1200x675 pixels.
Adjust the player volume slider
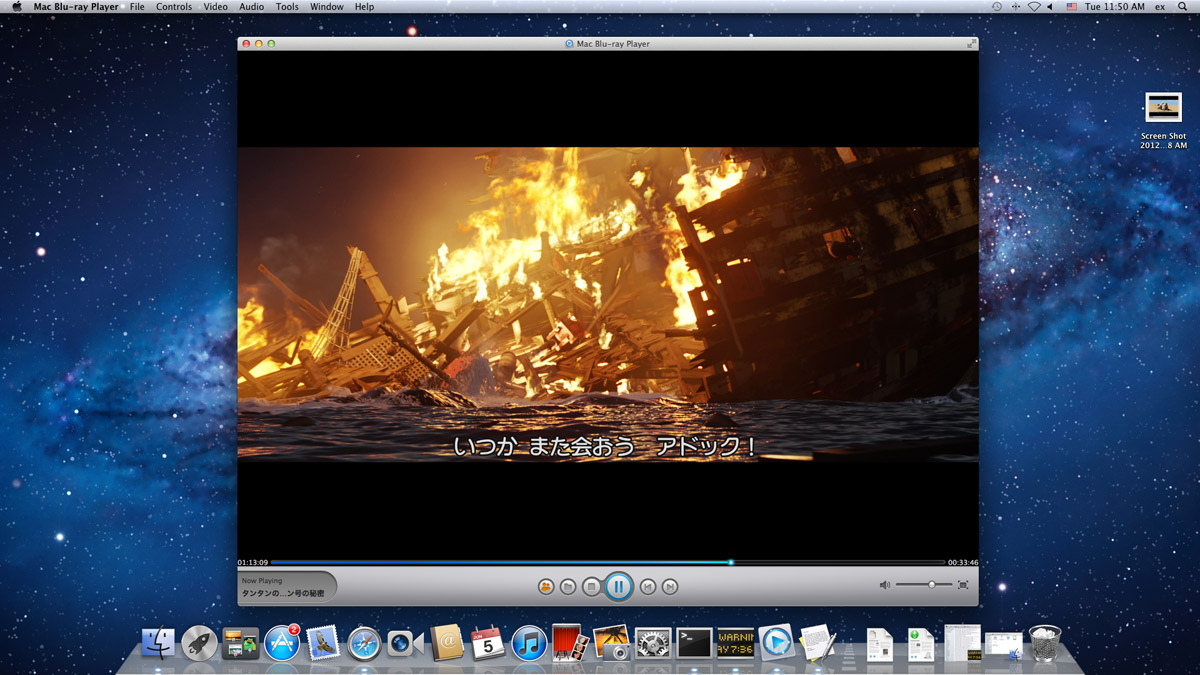(932, 585)
